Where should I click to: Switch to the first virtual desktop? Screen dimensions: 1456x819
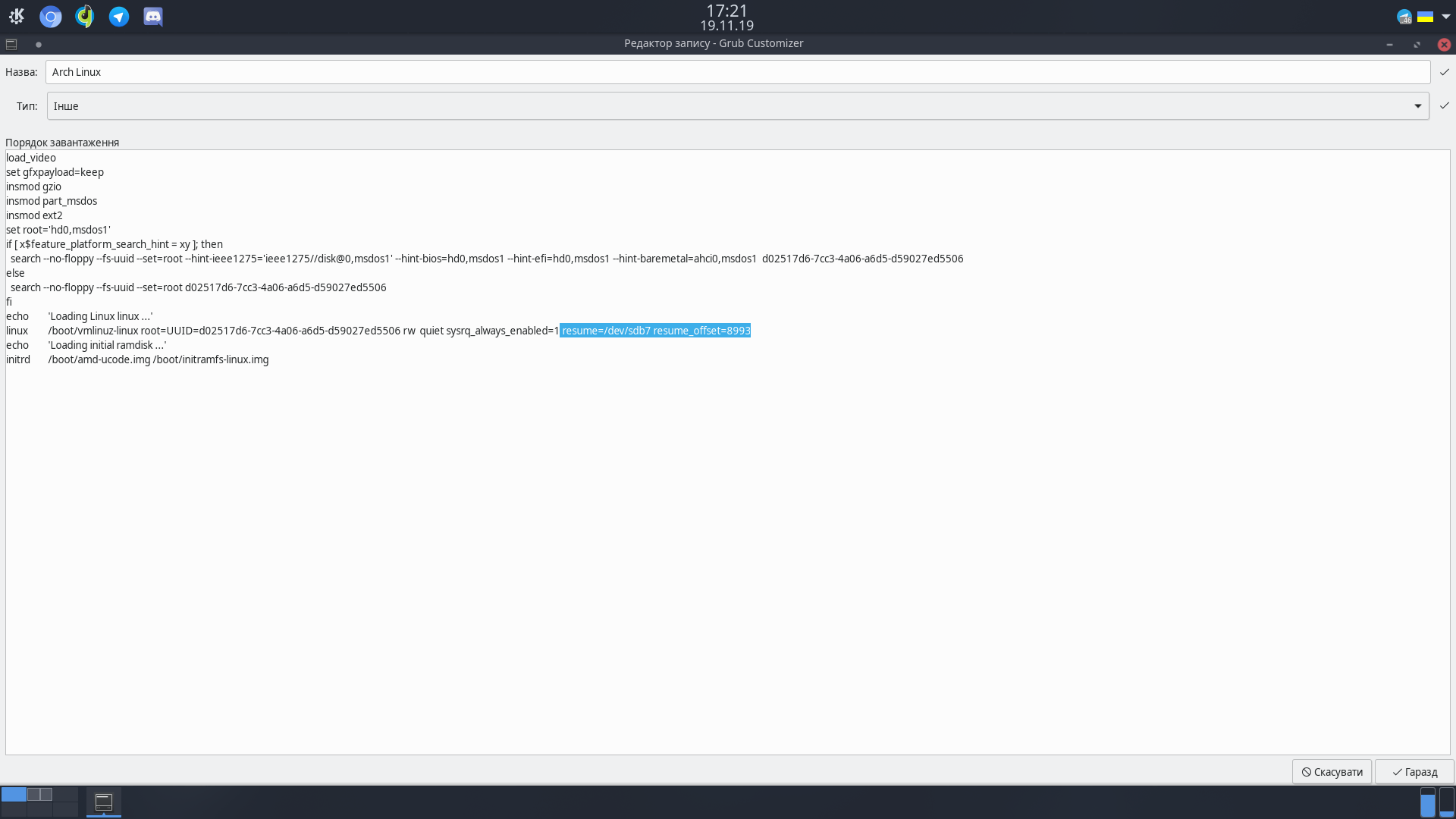(x=14, y=794)
